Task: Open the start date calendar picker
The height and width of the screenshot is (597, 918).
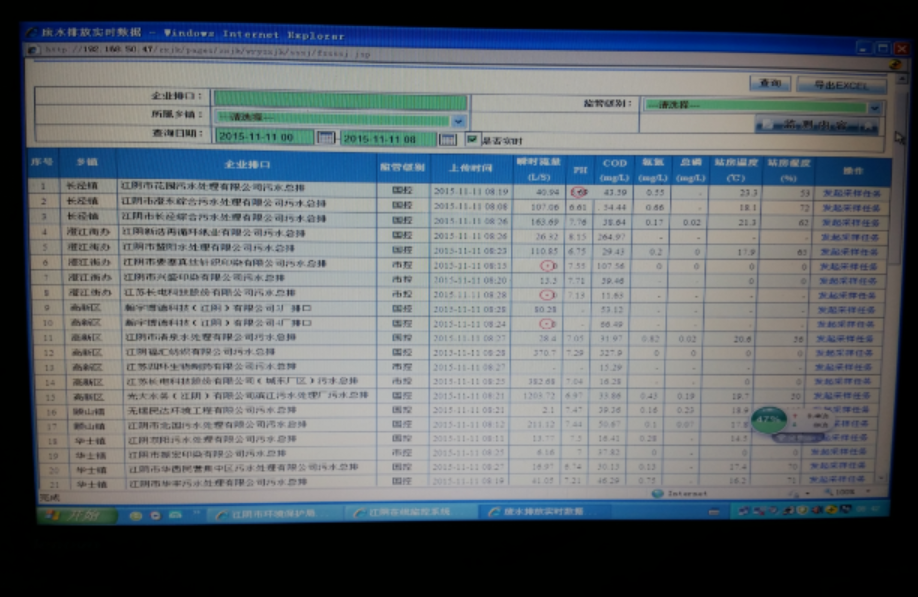Action: (x=325, y=138)
